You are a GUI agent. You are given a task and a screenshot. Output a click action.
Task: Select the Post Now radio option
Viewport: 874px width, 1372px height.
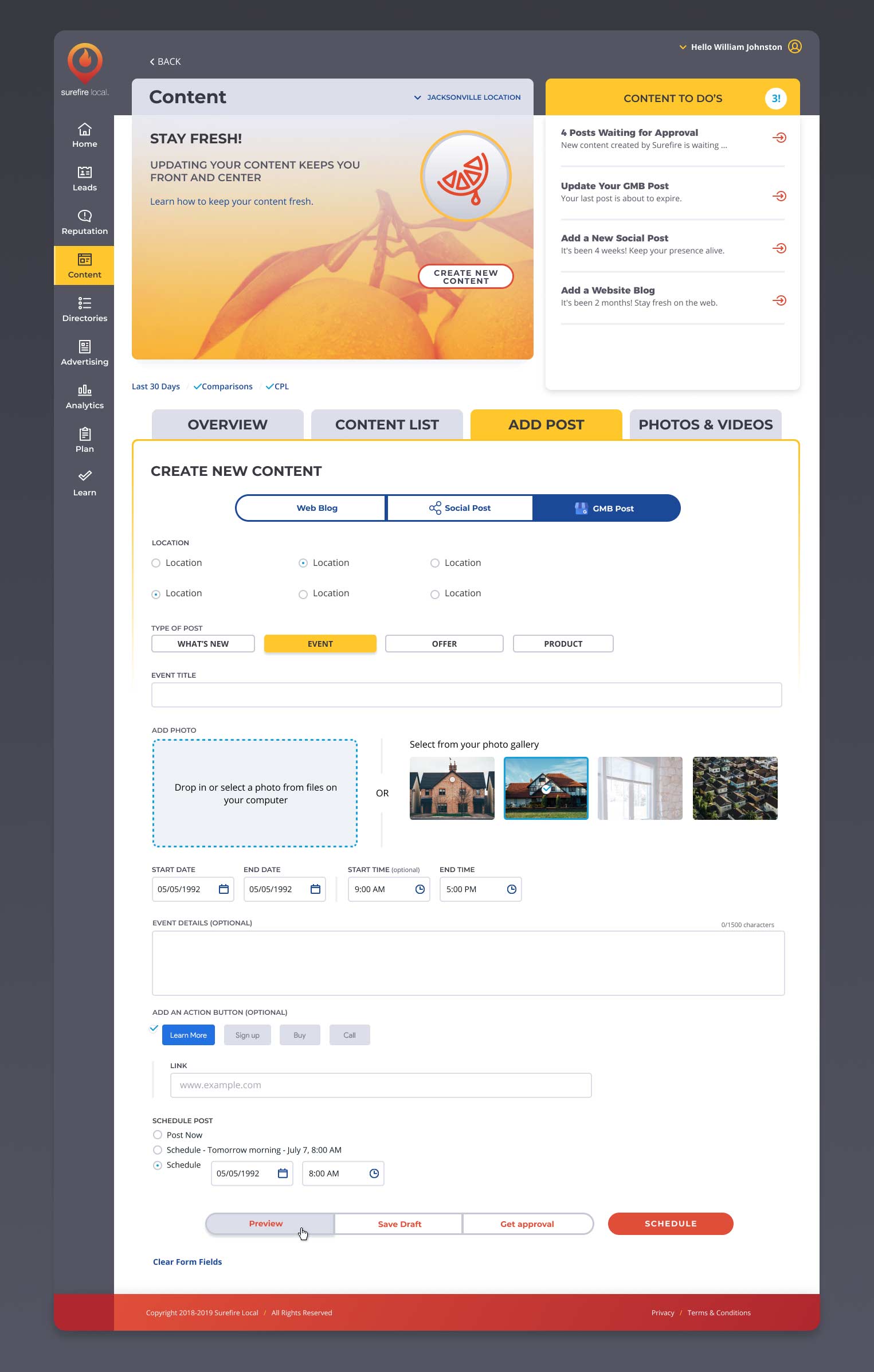(x=158, y=1135)
